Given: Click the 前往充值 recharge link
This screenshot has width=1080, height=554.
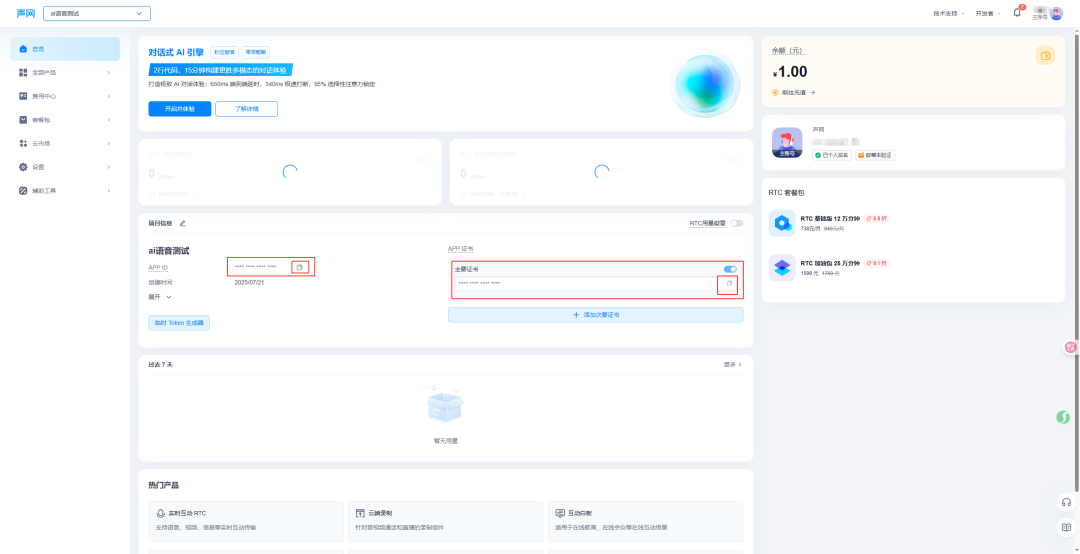Looking at the screenshot, I should point(793,92).
